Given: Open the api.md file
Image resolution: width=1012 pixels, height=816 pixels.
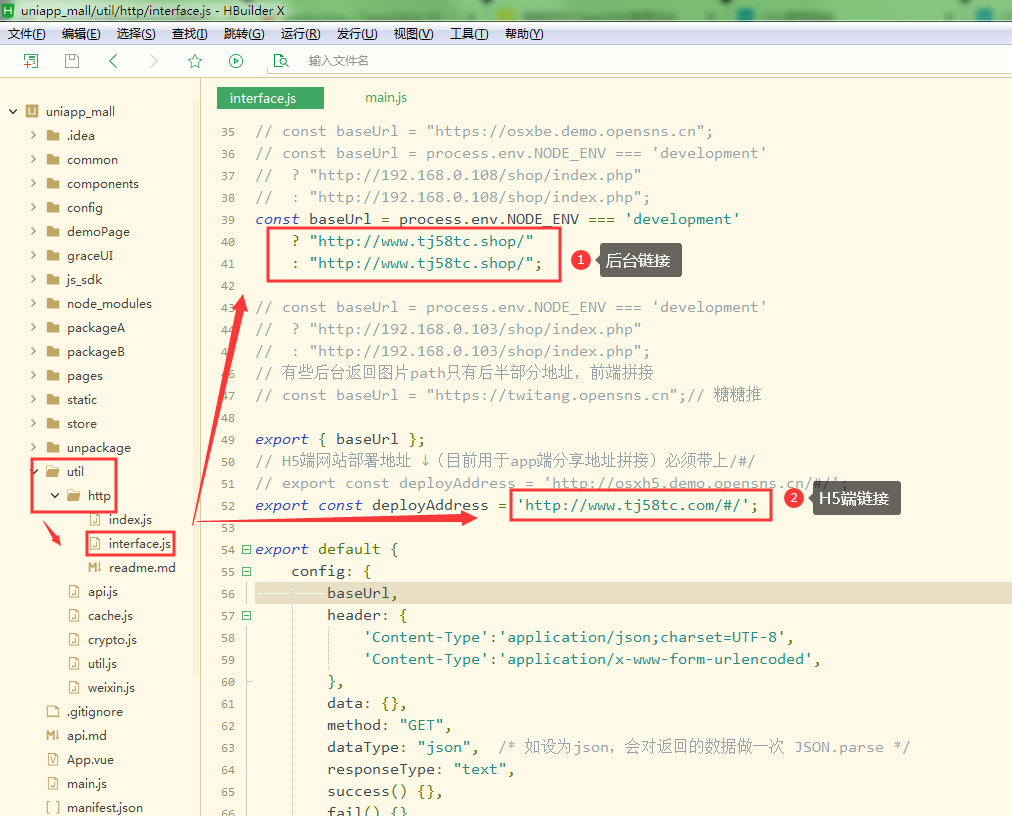Looking at the screenshot, I should (x=86, y=735).
